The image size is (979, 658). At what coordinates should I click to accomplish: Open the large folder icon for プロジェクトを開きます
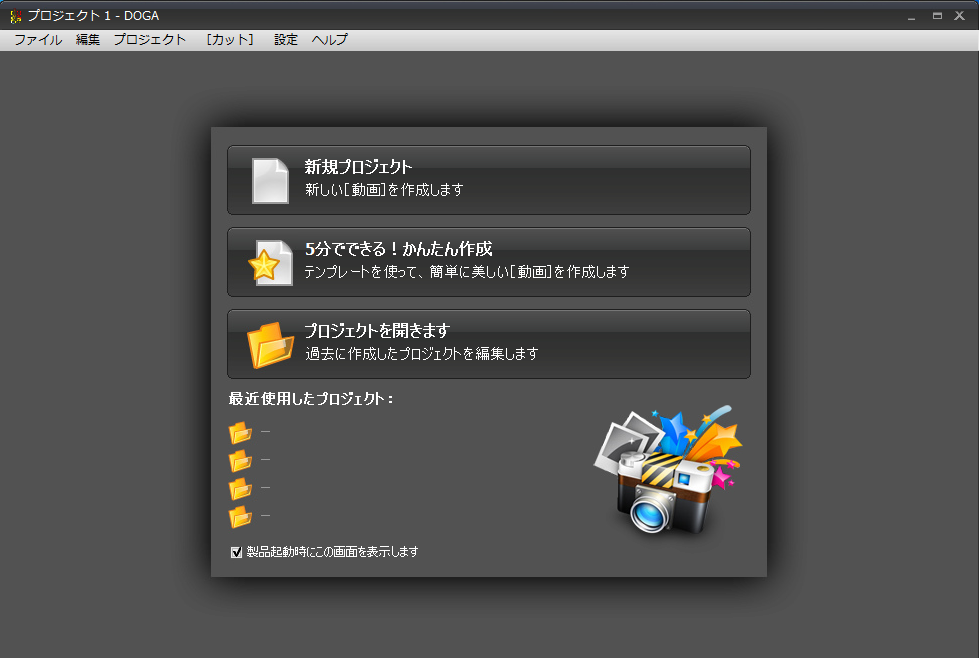pyautogui.click(x=270, y=345)
